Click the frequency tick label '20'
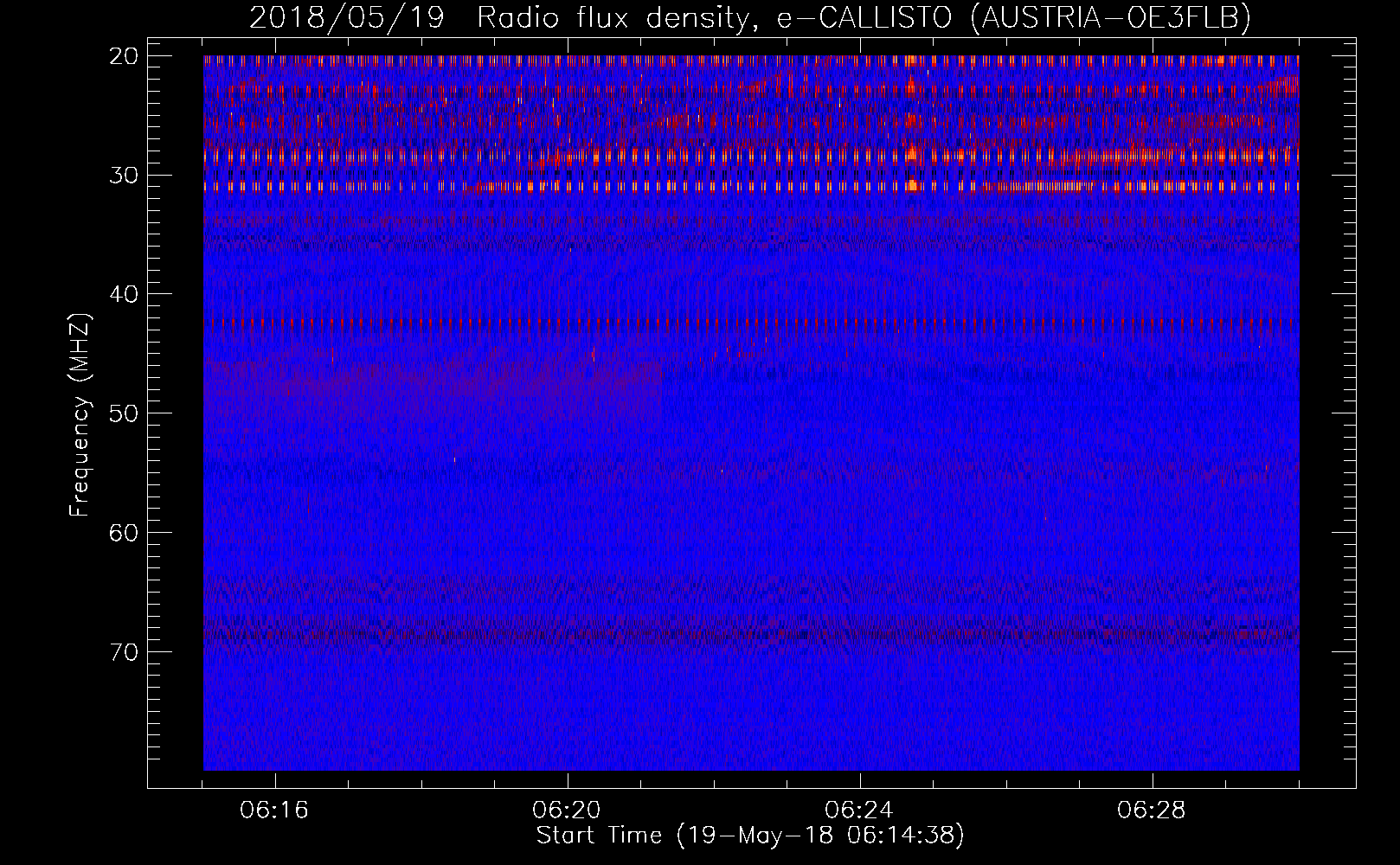Viewport: 1400px width, 865px height. point(125,56)
